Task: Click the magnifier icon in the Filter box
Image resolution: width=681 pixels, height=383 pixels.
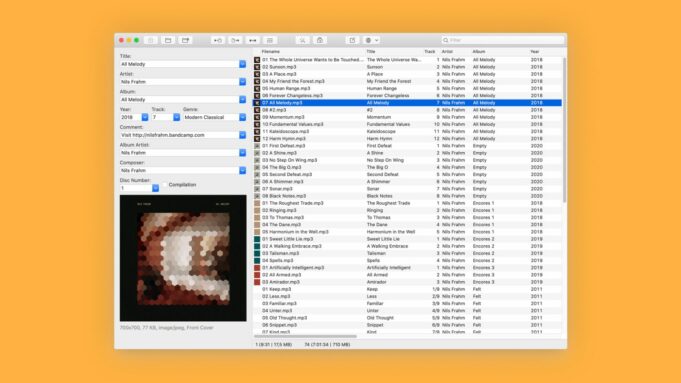Action: pos(446,40)
